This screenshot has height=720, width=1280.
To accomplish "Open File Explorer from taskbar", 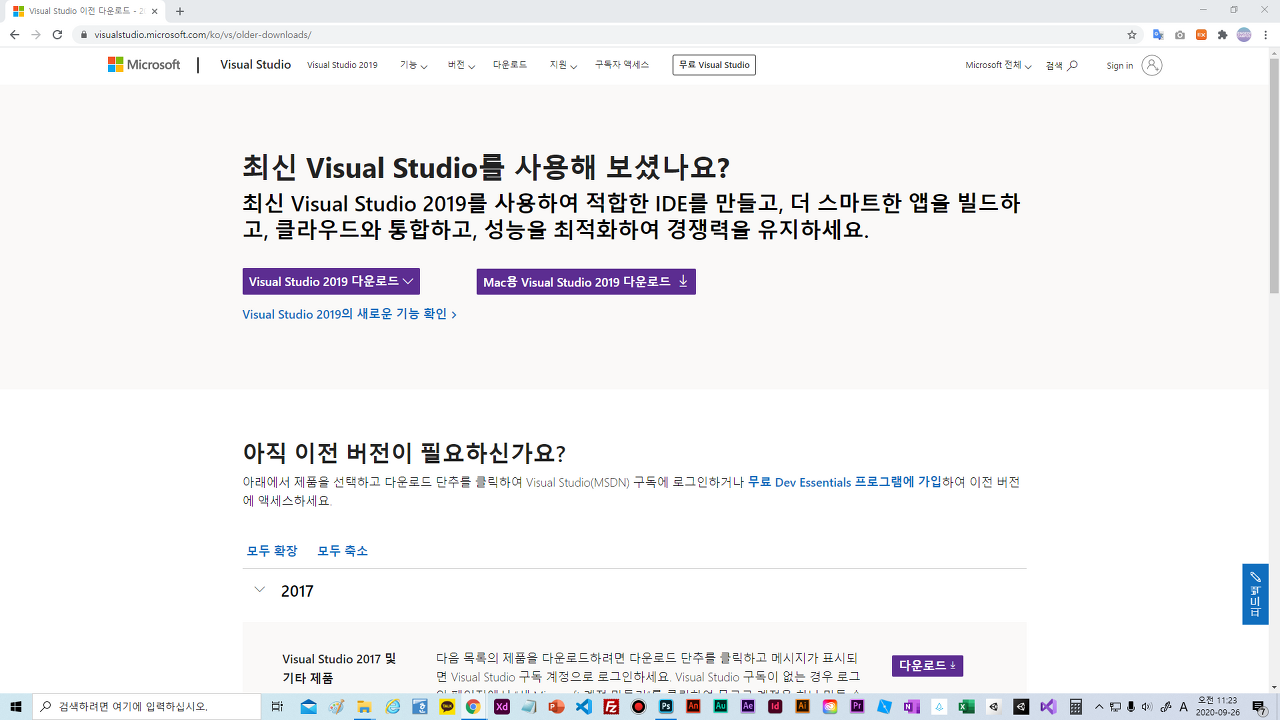I will pyautogui.click(x=364, y=706).
